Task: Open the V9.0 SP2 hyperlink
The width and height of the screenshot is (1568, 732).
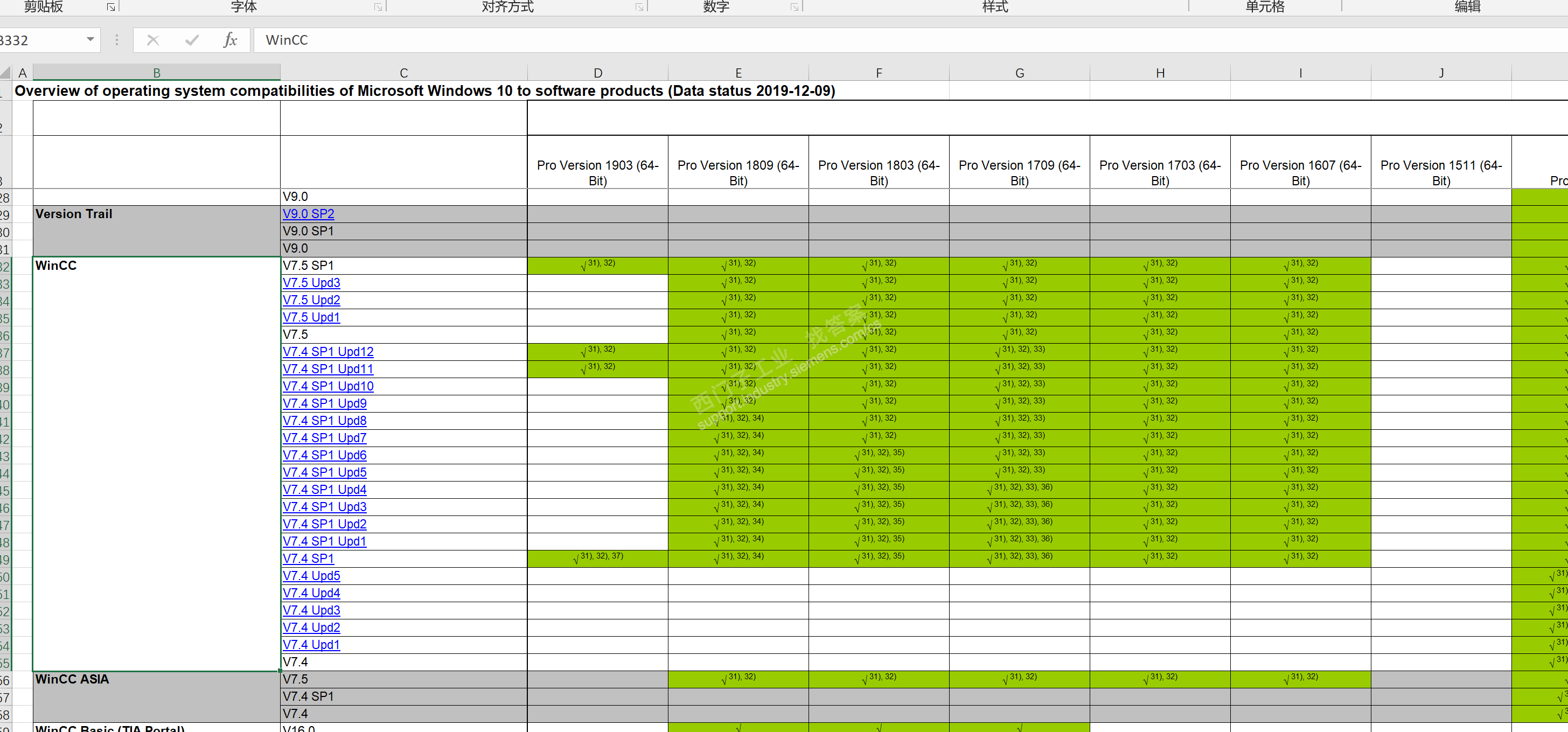Action: click(309, 214)
